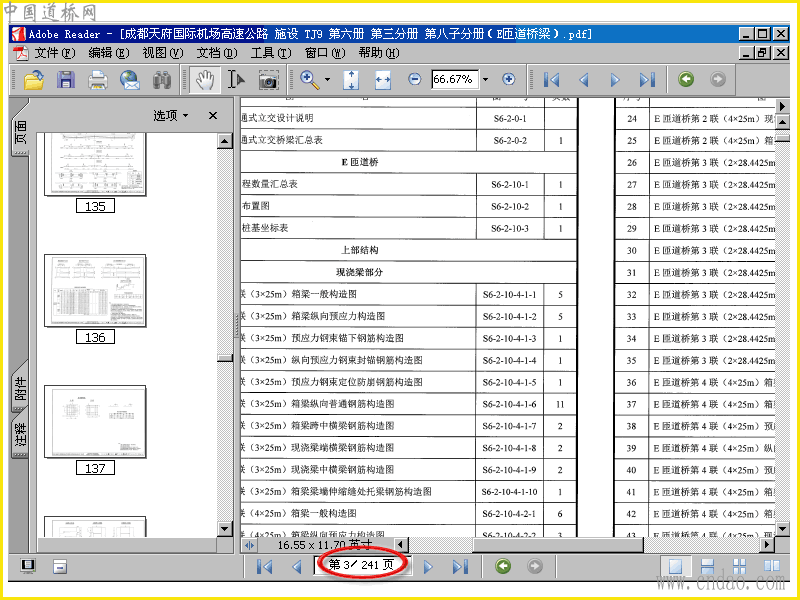The image size is (800, 600).
Task: Click the page number field 第 3 / 241 页
Action: [362, 565]
